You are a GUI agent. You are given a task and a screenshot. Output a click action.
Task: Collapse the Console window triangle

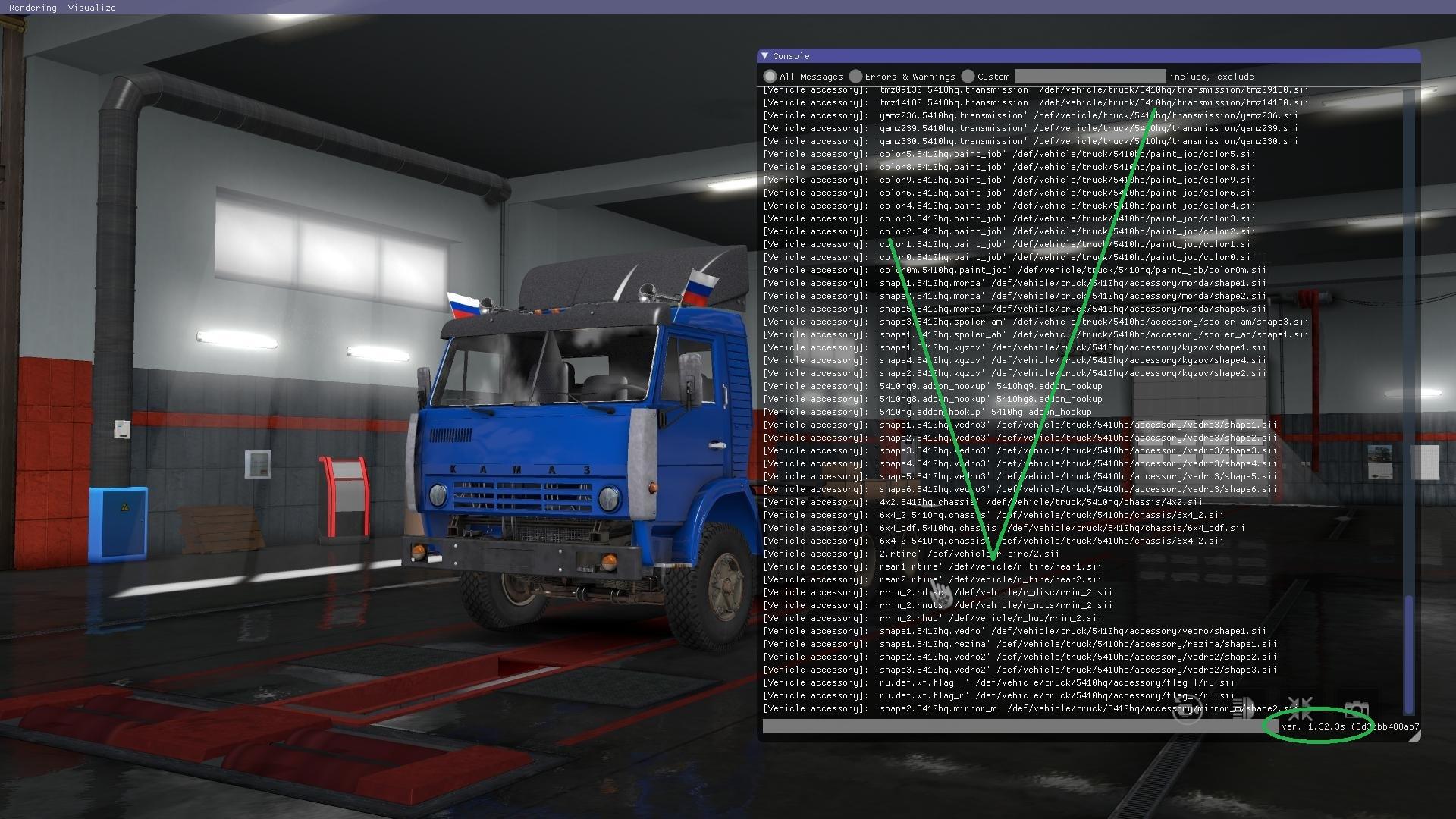(x=765, y=56)
